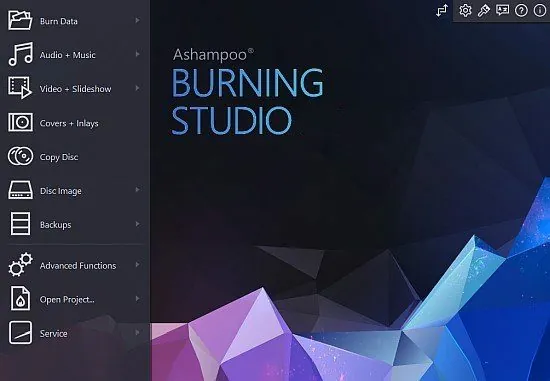Click the Burn Data folder icon
Image resolution: width=550 pixels, height=381 pixels.
click(x=20, y=20)
